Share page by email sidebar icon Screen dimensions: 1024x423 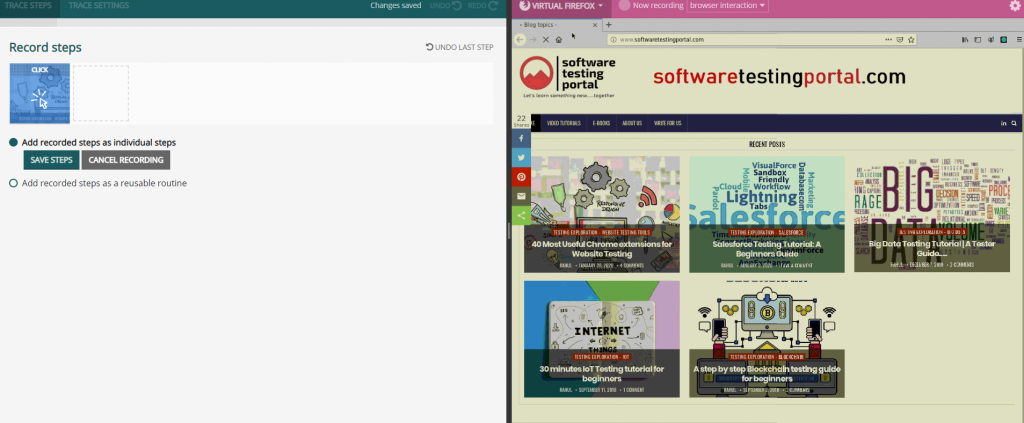521,196
